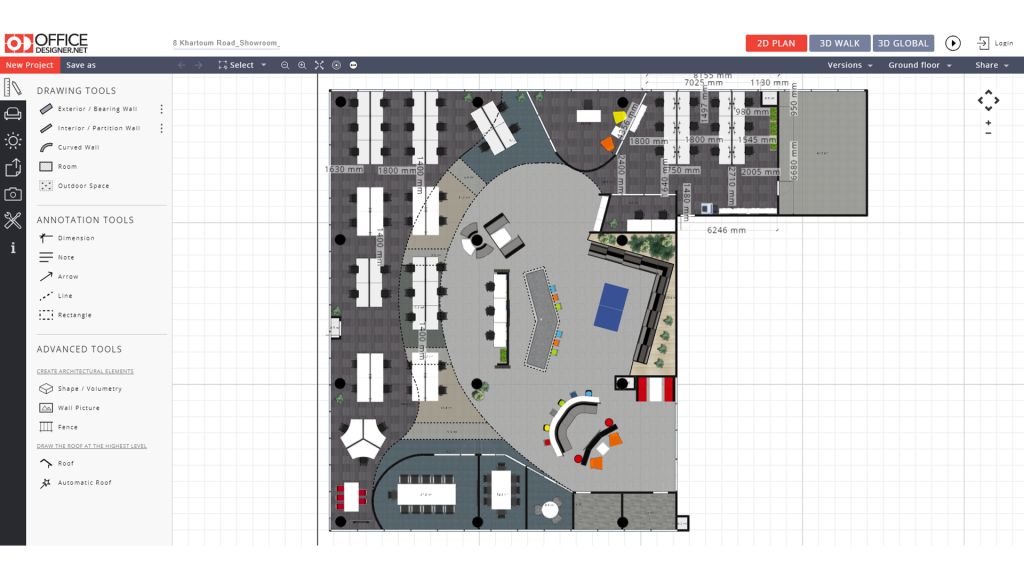Screen dimensions: 1024x576
Task: Select the Interior / Partition Wall tool
Action: [89, 128]
